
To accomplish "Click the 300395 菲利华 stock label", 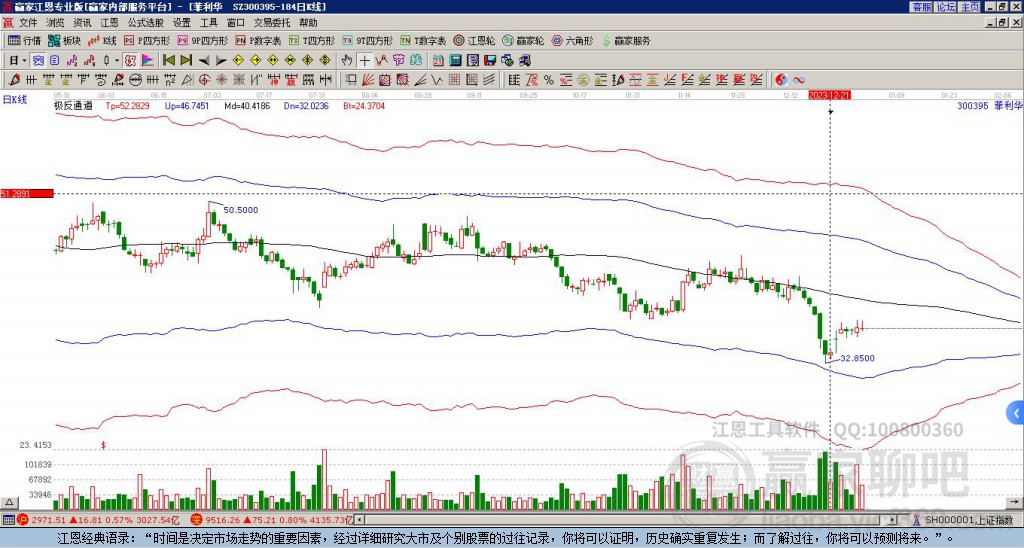I will [x=990, y=105].
